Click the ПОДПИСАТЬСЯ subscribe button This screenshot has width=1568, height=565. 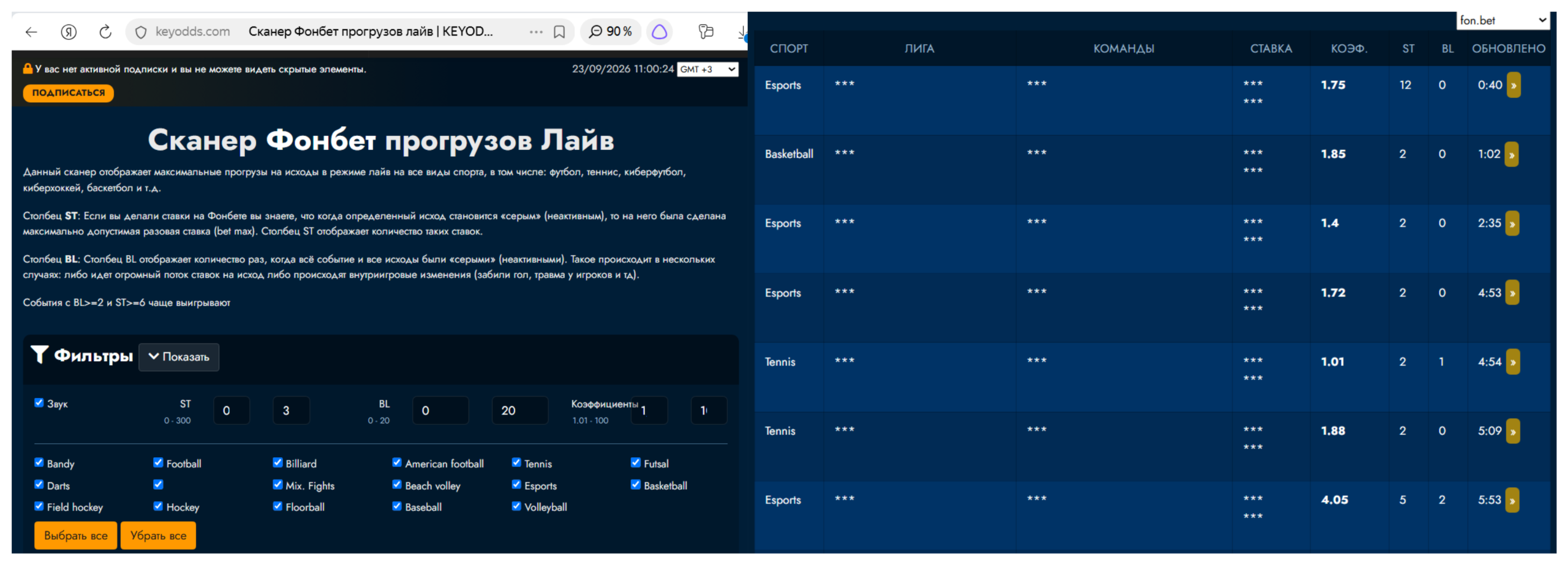click(69, 93)
